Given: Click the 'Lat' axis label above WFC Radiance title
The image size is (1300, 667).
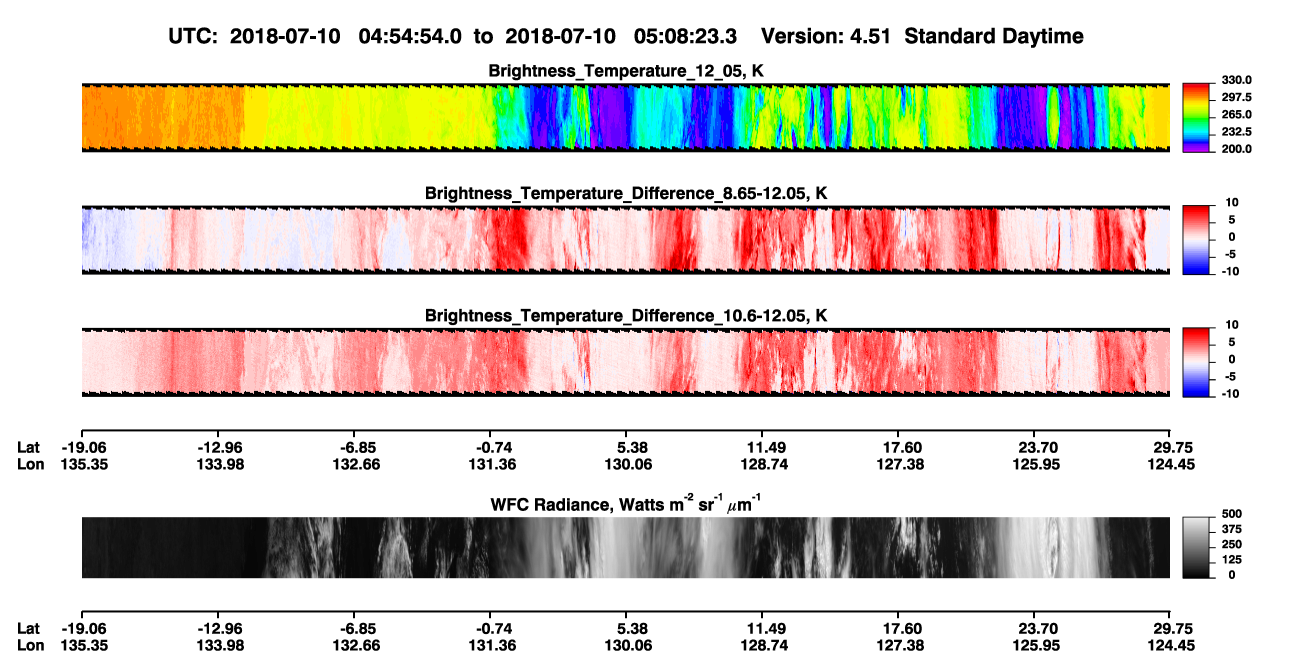Looking at the screenshot, I should (28, 448).
